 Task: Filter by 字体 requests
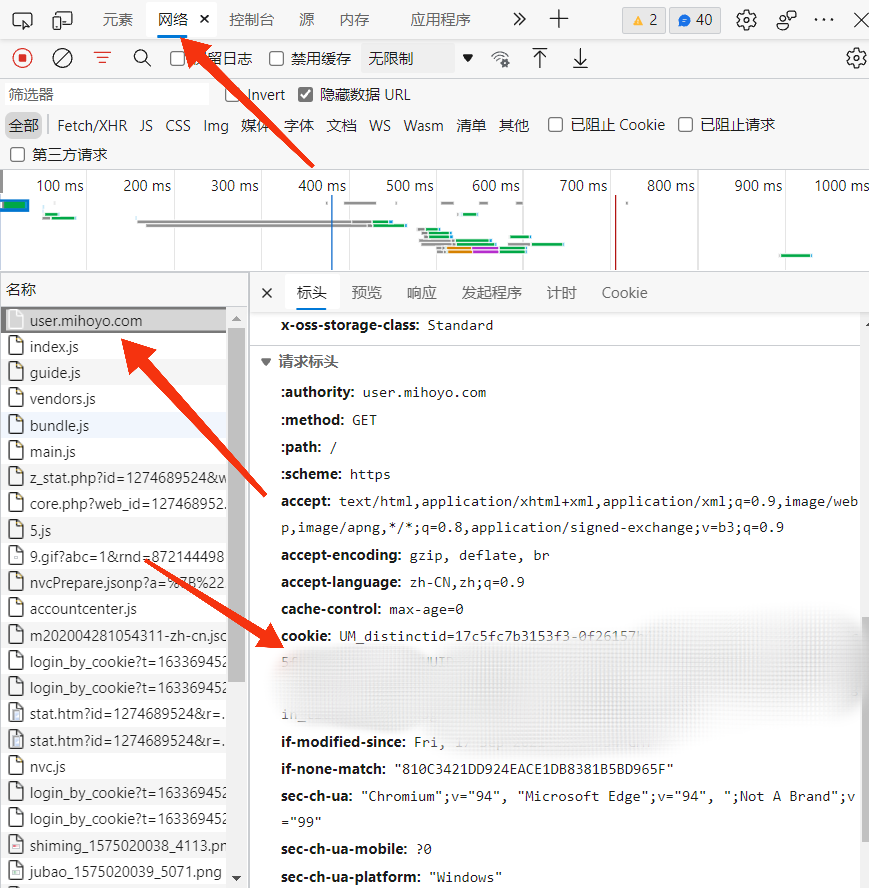pyautogui.click(x=299, y=126)
